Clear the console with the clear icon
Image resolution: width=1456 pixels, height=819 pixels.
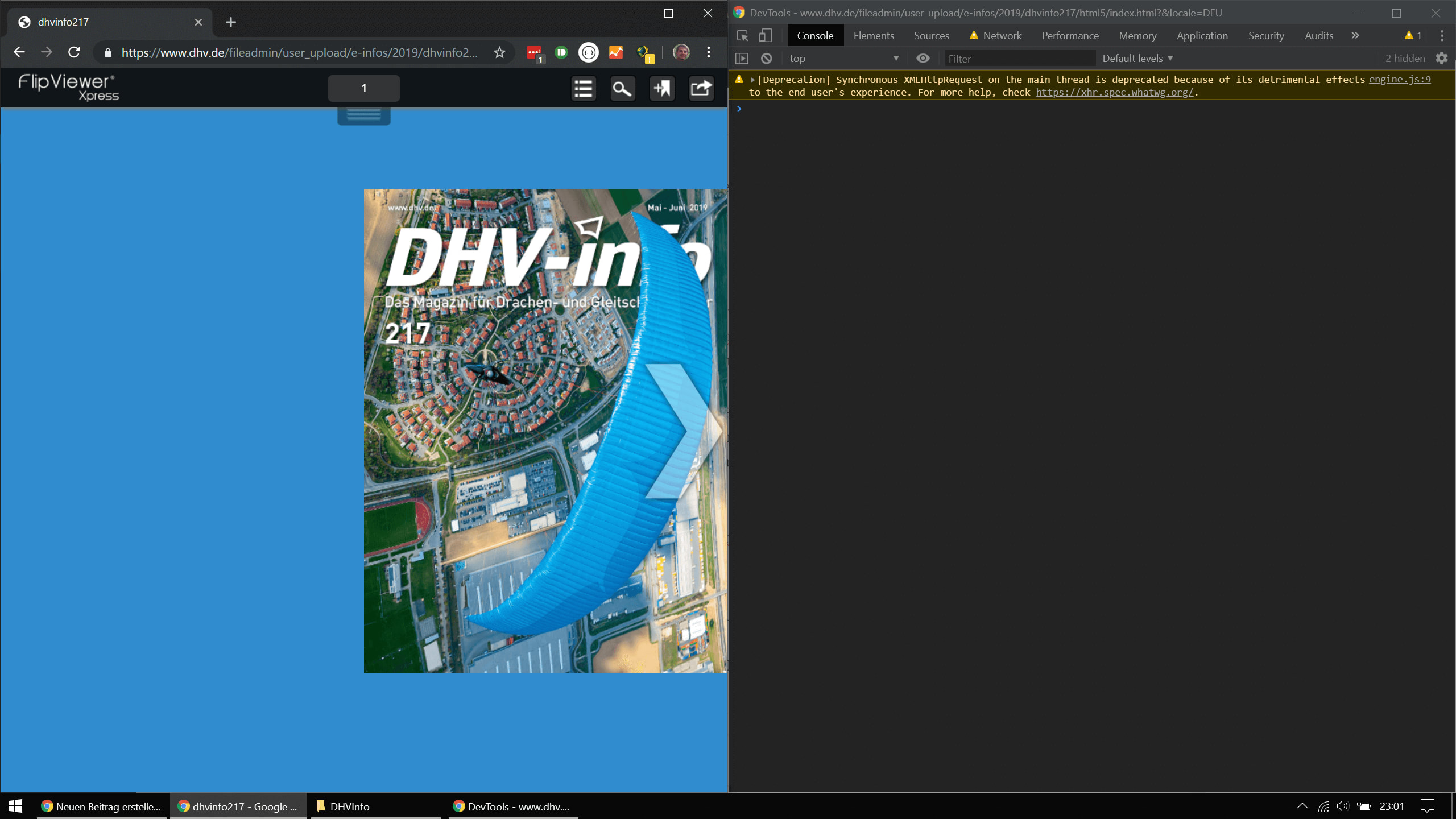(767, 59)
